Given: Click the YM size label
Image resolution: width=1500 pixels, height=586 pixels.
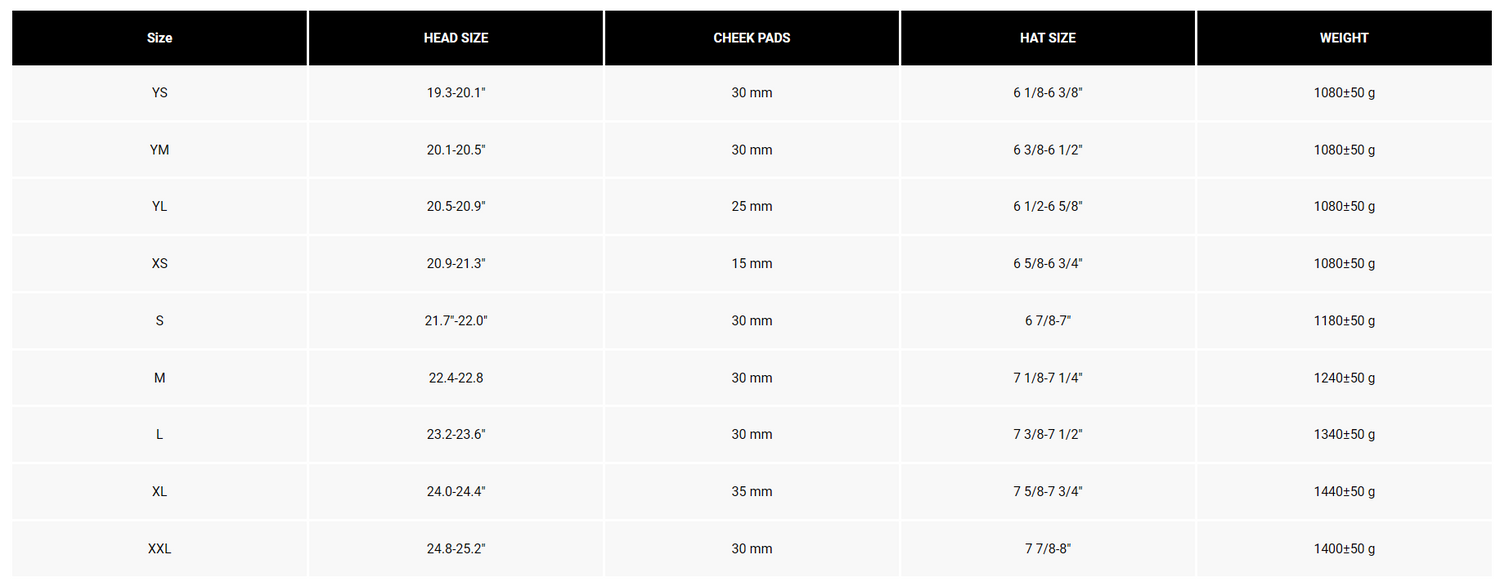Looking at the screenshot, I should pyautogui.click(x=159, y=150).
